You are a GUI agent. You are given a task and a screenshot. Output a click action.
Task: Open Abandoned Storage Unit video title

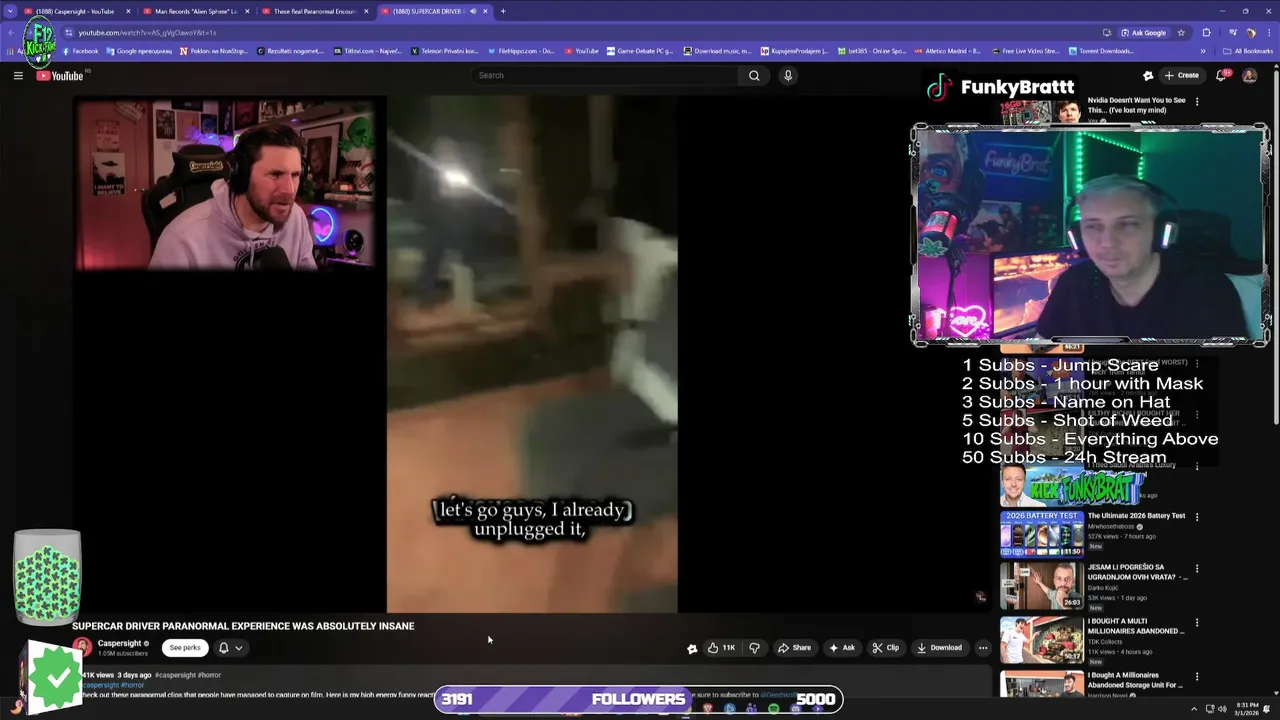[1136, 680]
